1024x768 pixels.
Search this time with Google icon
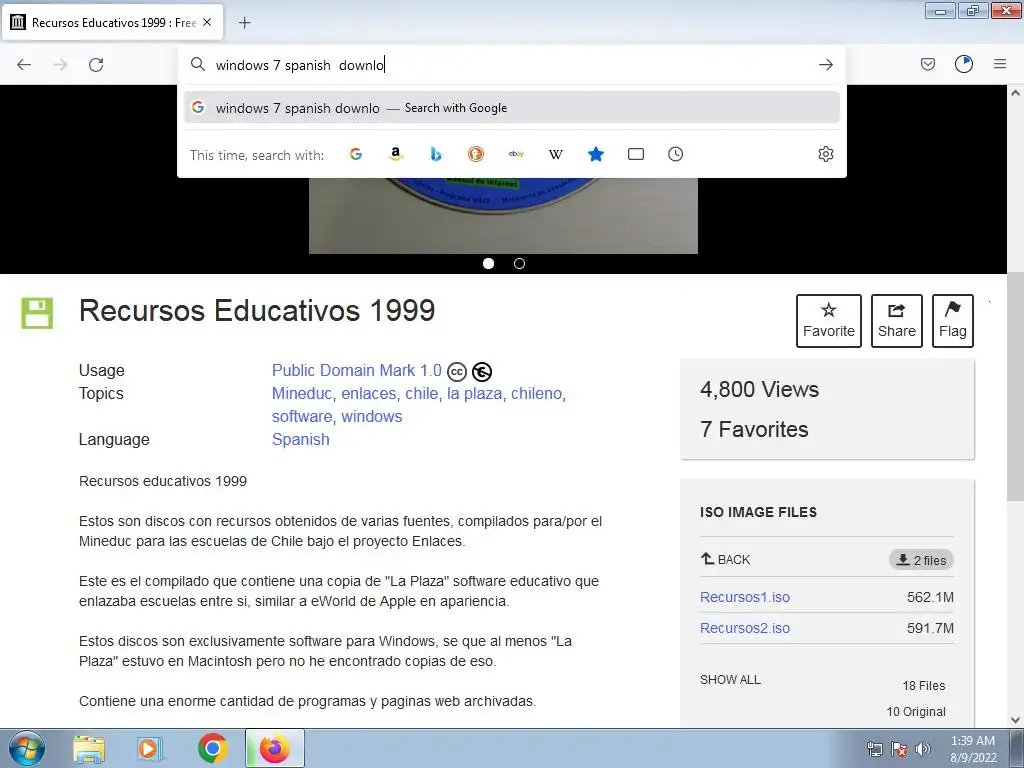pyautogui.click(x=356, y=154)
